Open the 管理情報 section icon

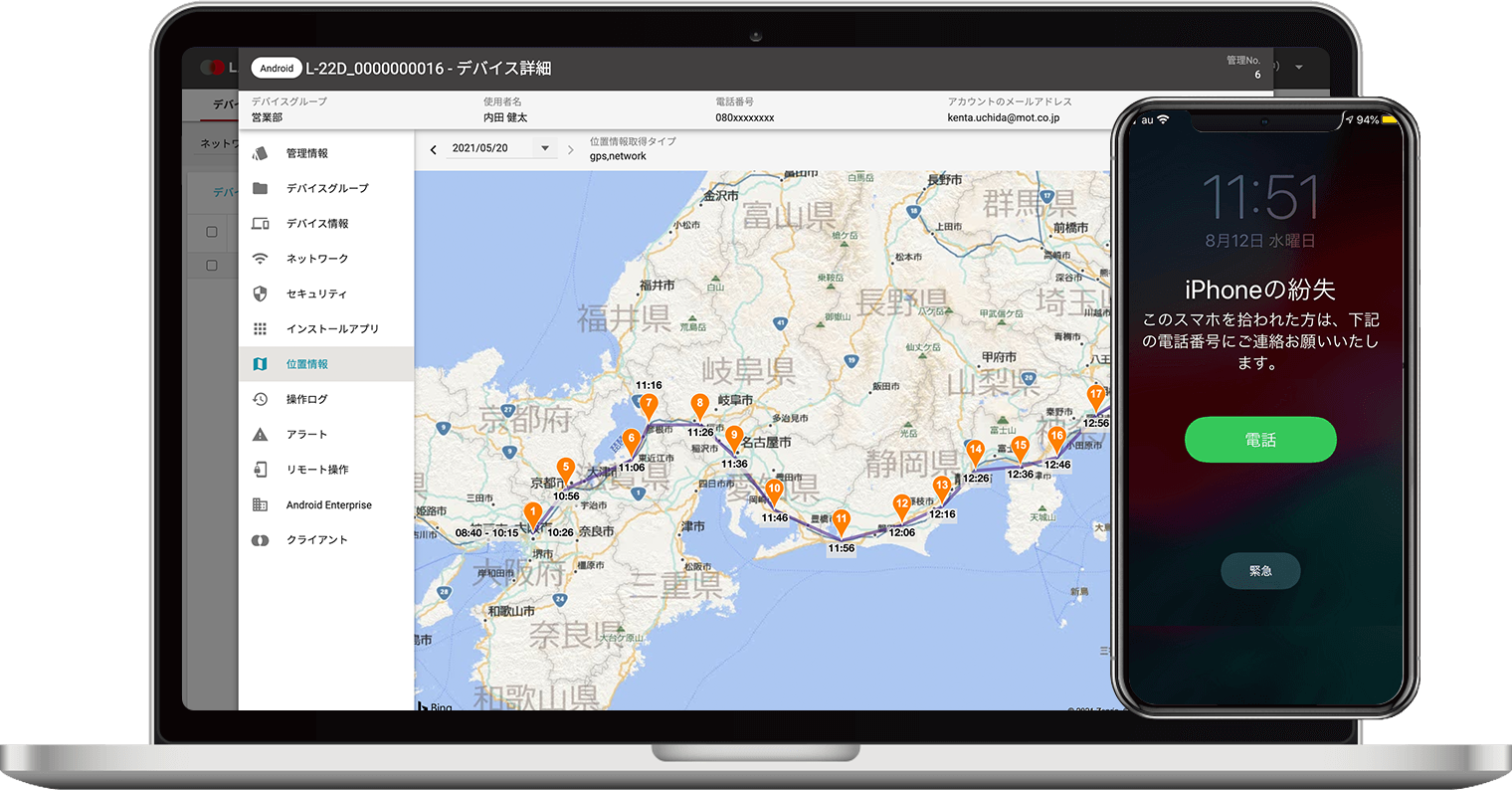[x=261, y=153]
